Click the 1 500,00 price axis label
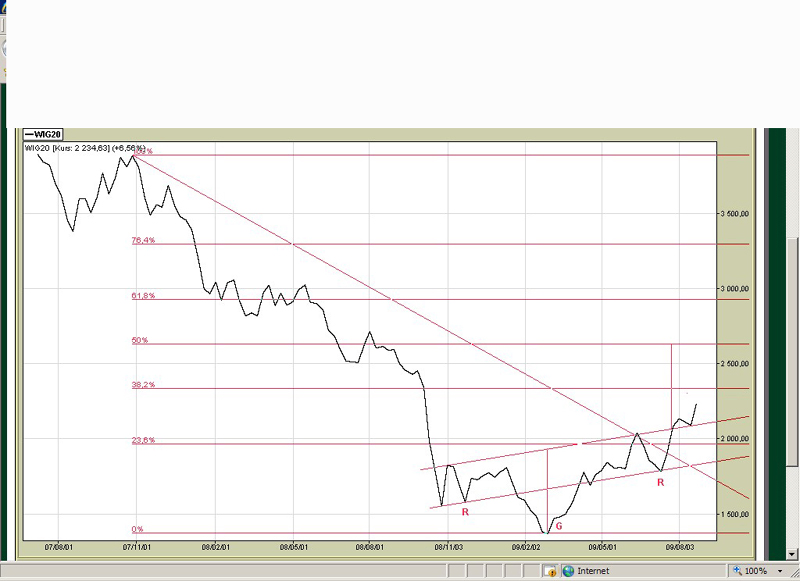 (x=734, y=514)
